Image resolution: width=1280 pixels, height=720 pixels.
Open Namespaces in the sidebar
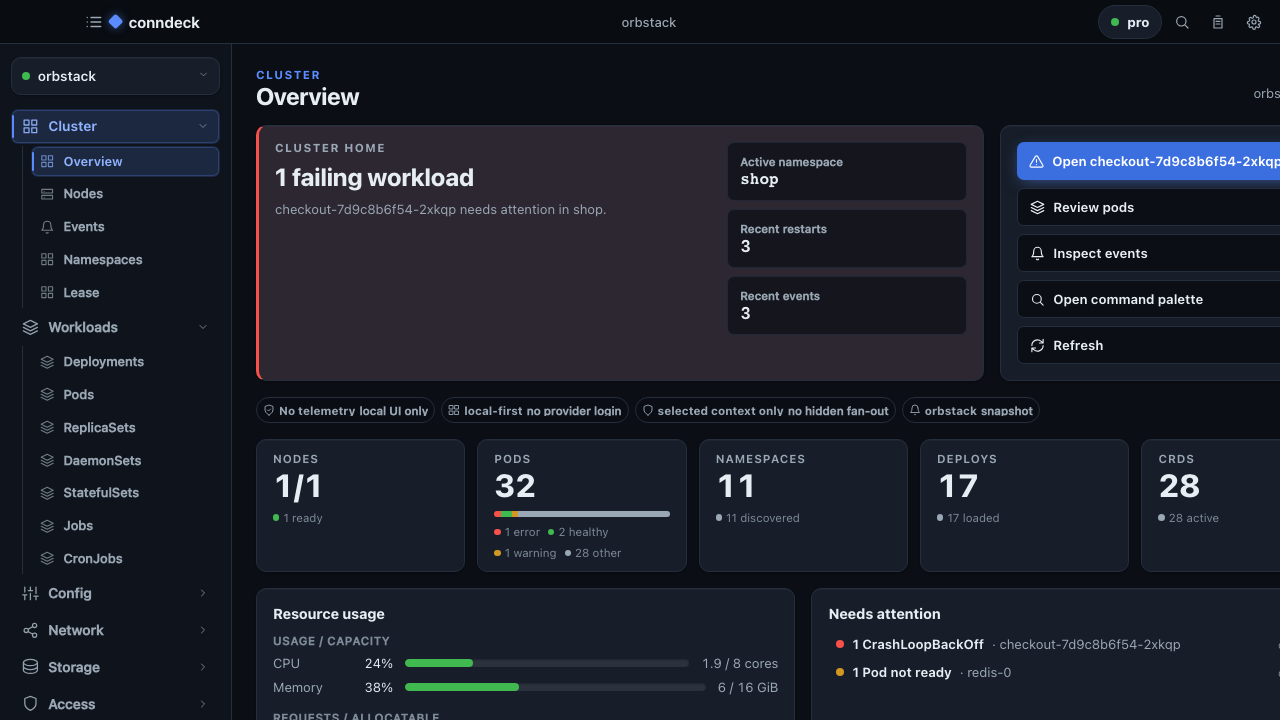click(x=126, y=260)
